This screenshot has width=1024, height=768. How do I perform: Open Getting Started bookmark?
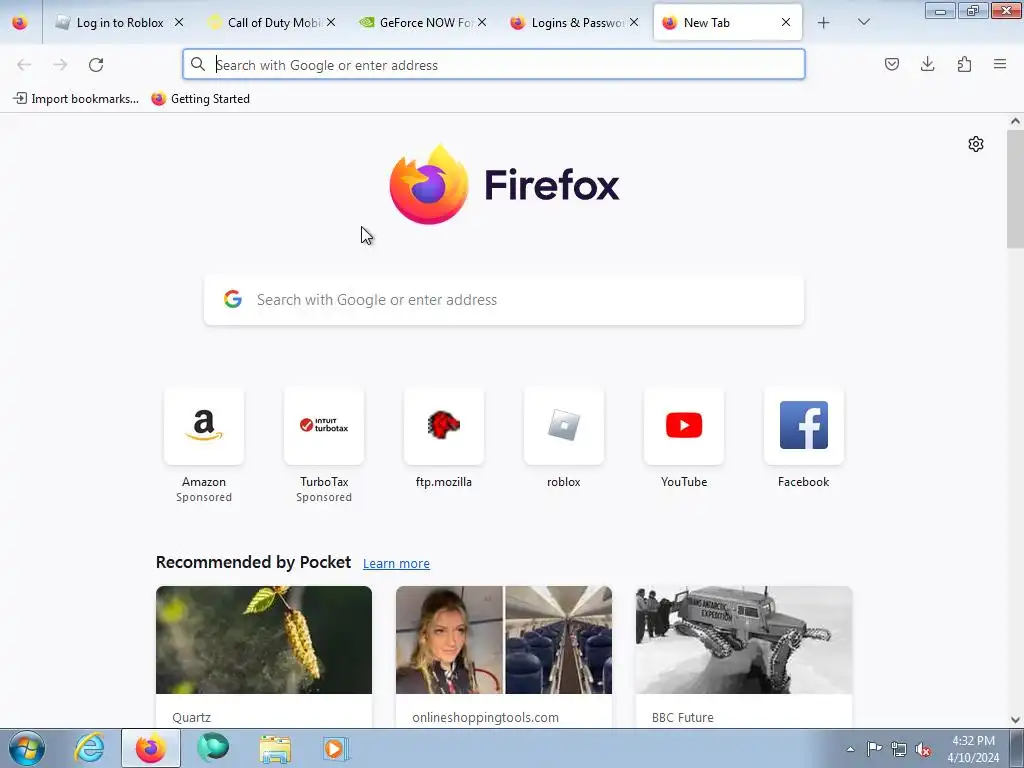pyautogui.click(x=200, y=99)
